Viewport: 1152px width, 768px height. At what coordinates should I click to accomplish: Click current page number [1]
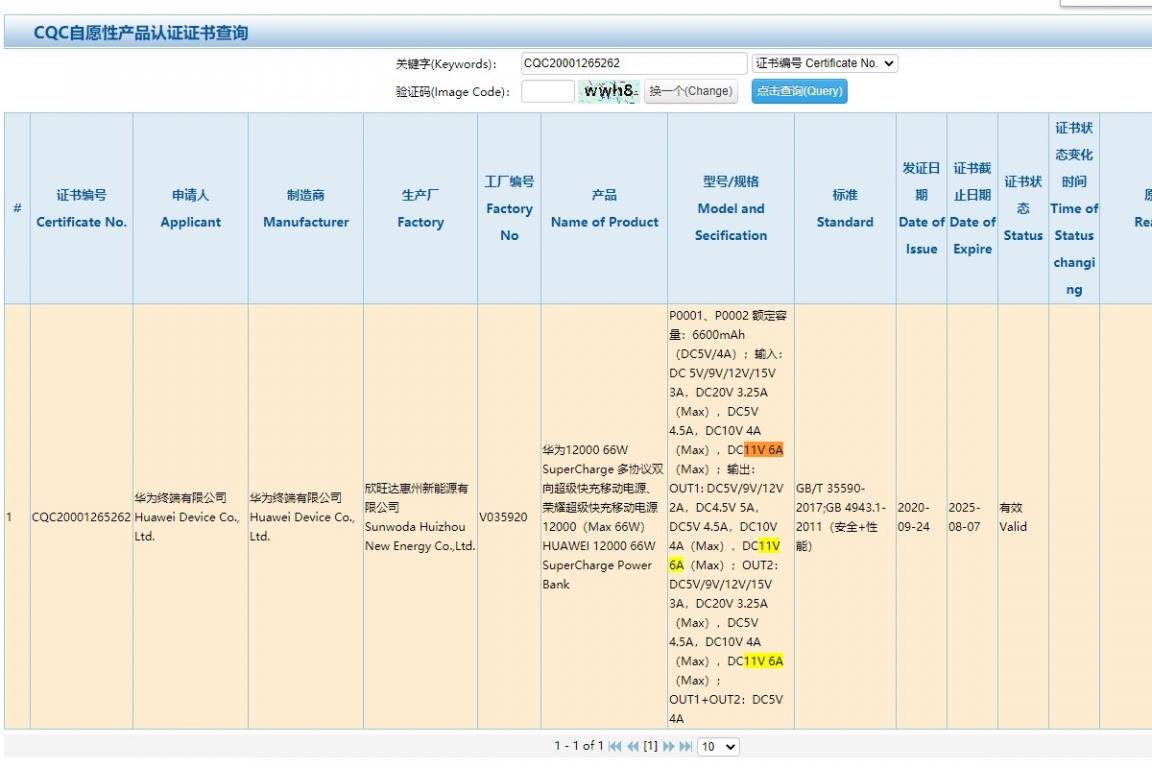coord(650,746)
